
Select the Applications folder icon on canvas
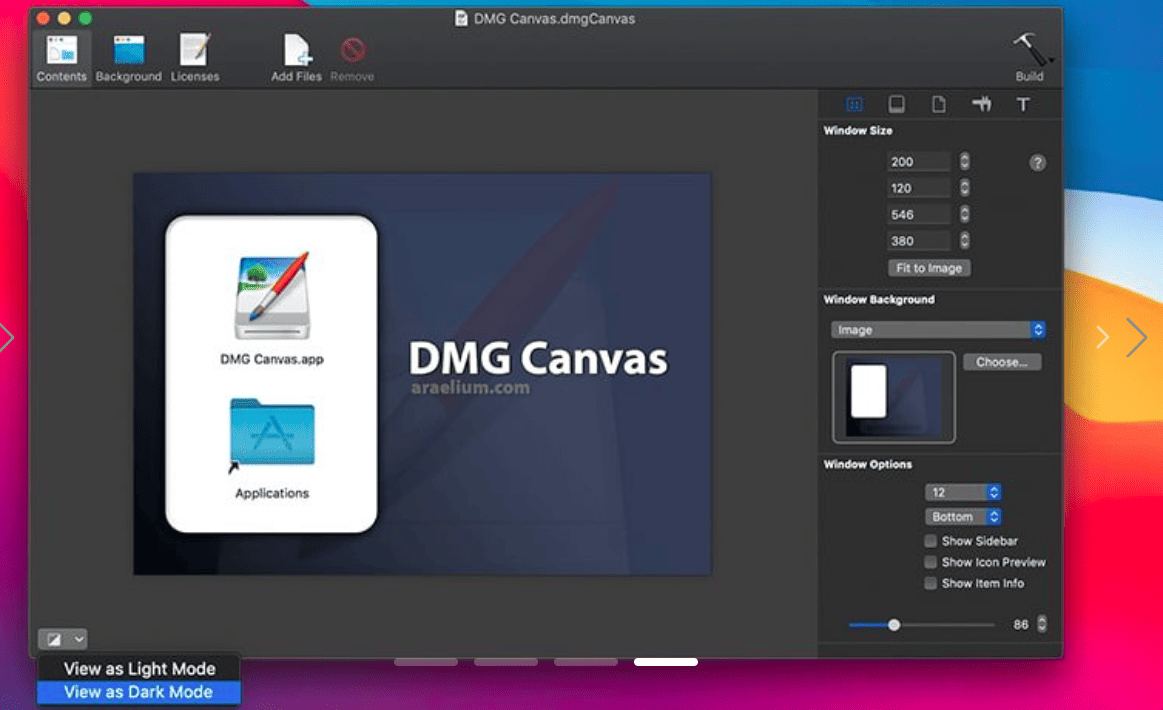click(x=272, y=434)
